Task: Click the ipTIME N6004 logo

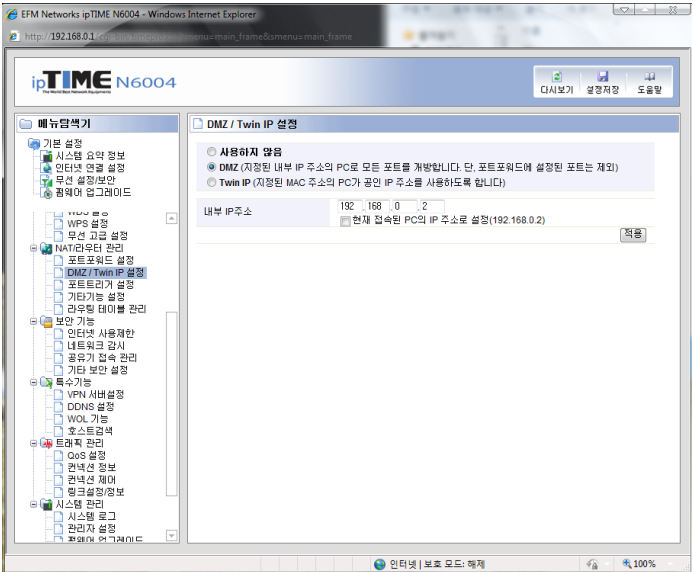Action: pos(104,82)
